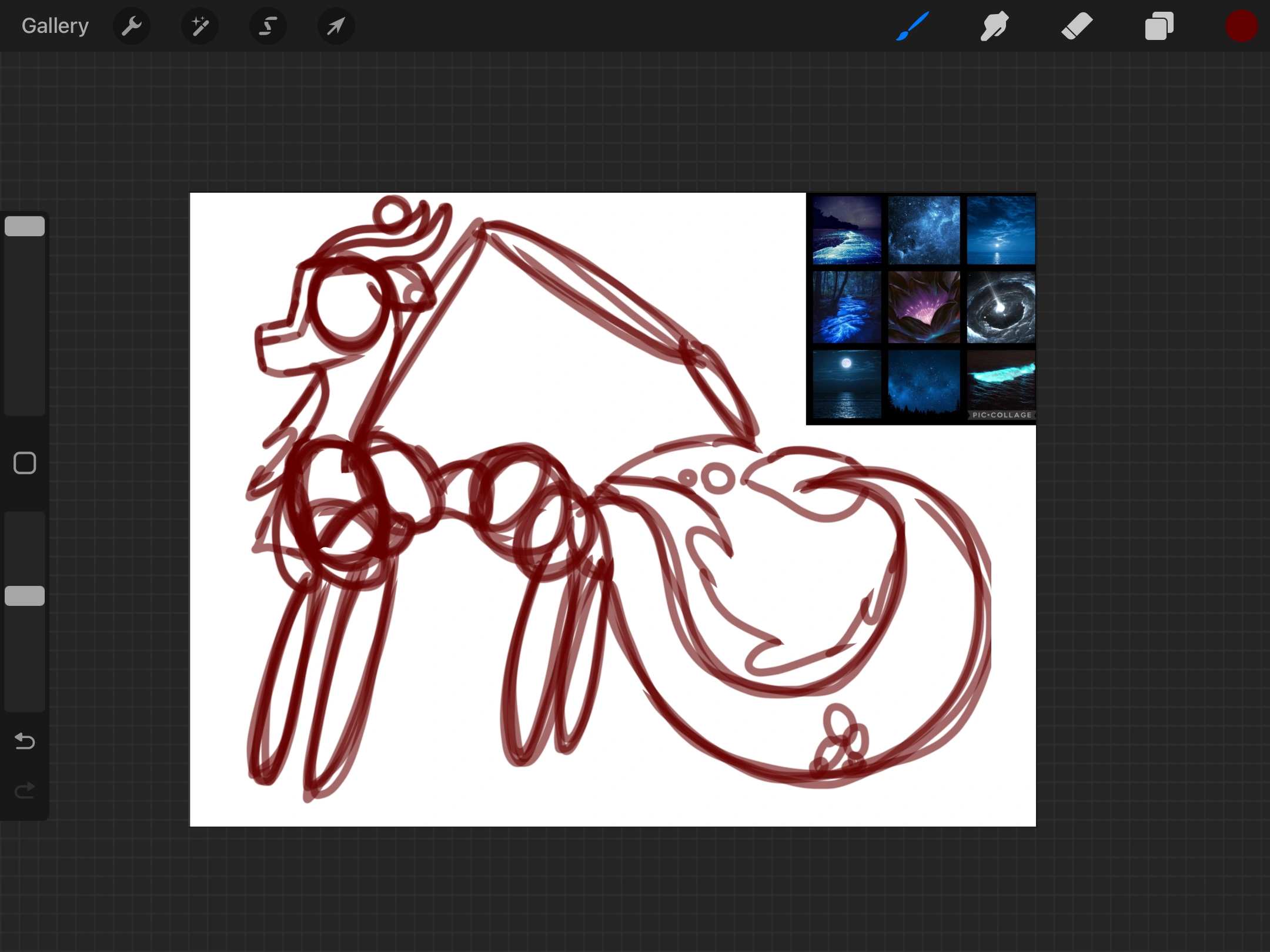Activate the Selection S-shaped tool
The width and height of the screenshot is (1270, 952).
point(268,26)
